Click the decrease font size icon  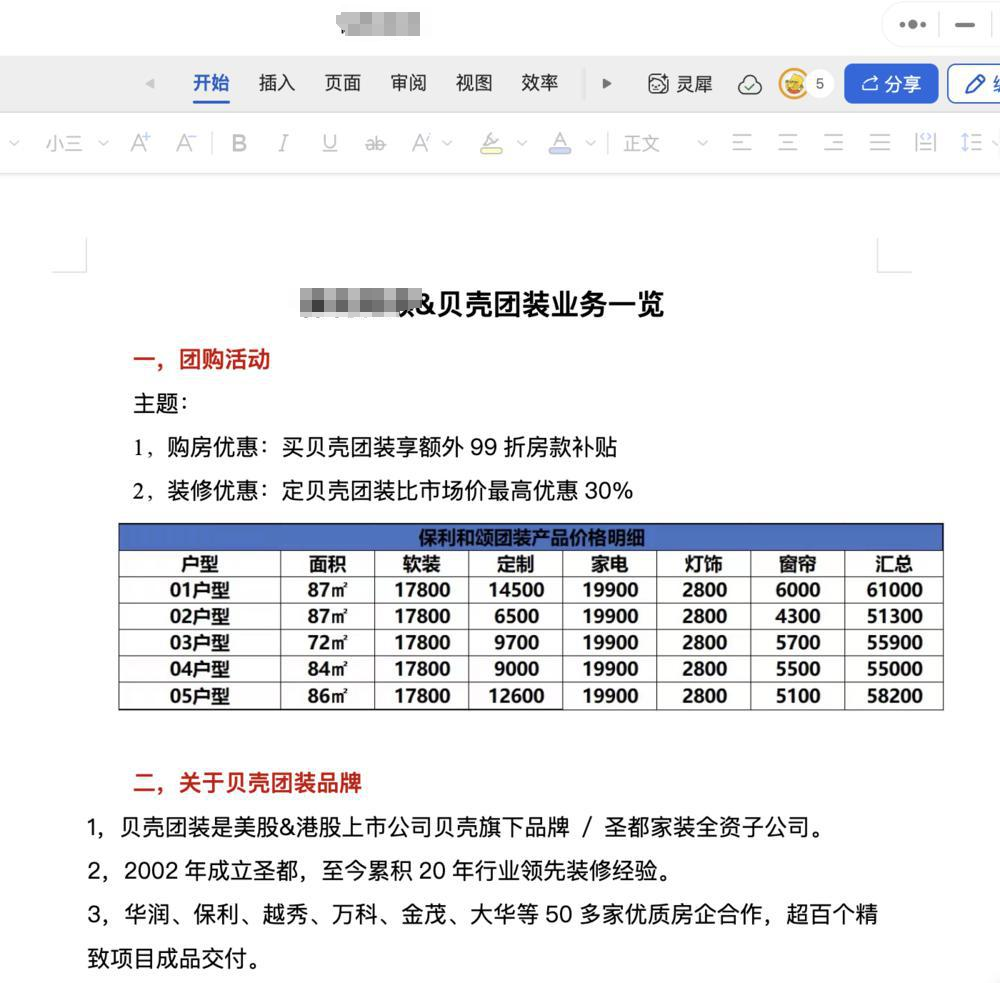click(x=186, y=143)
